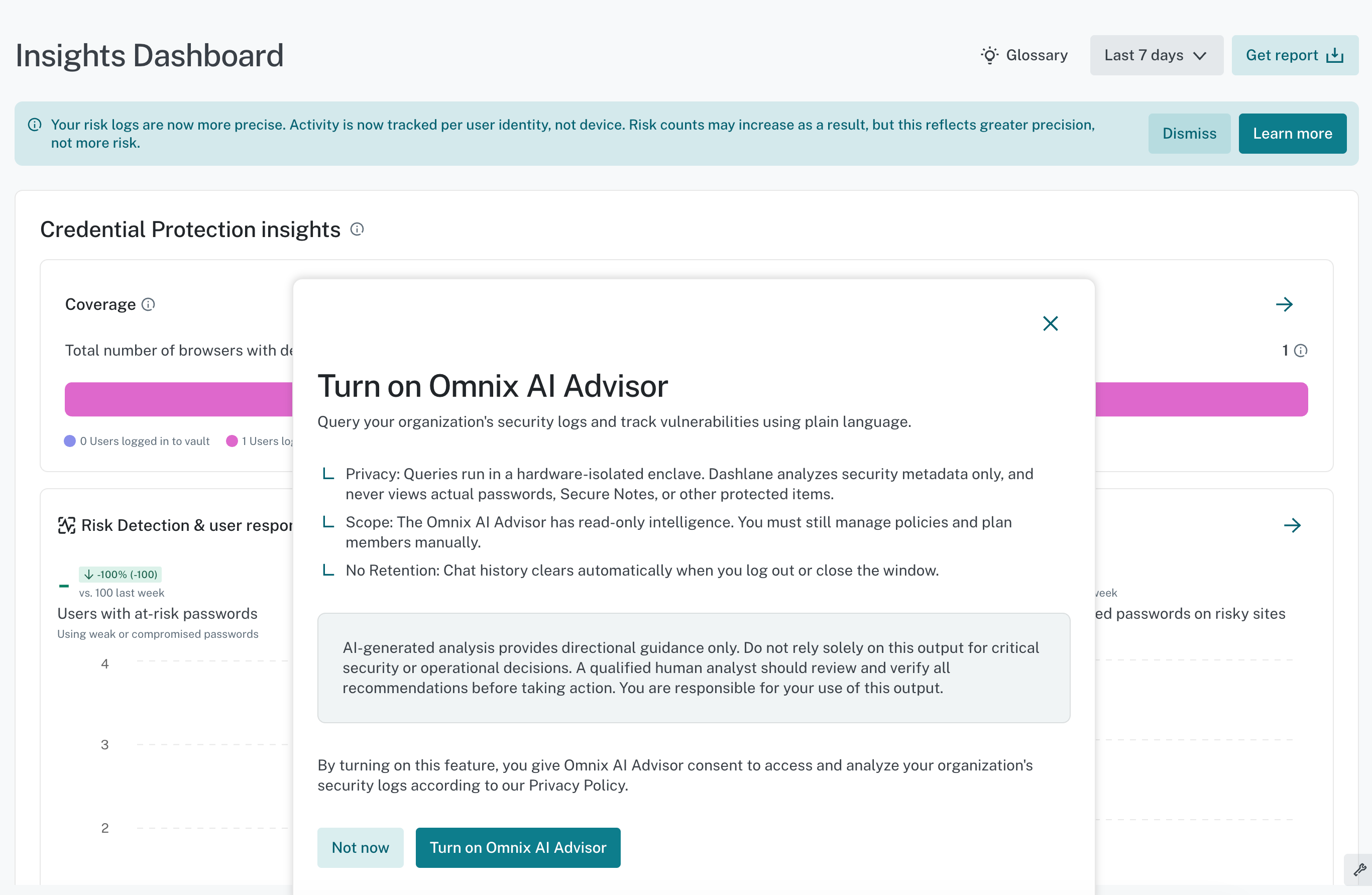Click the chart axis value 3
This screenshot has height=895, width=1372.
pyautogui.click(x=105, y=744)
